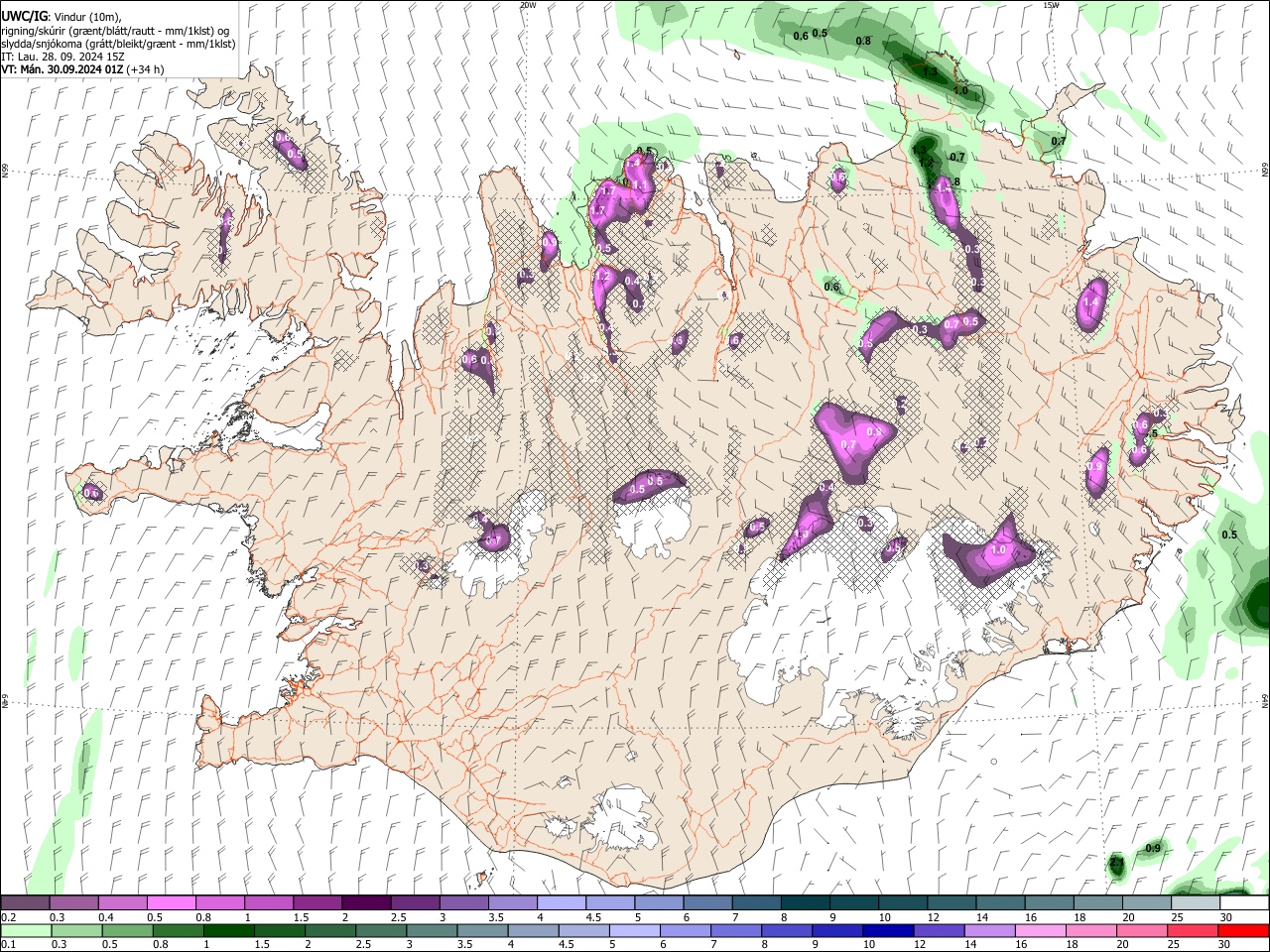This screenshot has width=1270, height=952.
Task: Click the lower legend label '0.1'
Action: (x=8, y=945)
